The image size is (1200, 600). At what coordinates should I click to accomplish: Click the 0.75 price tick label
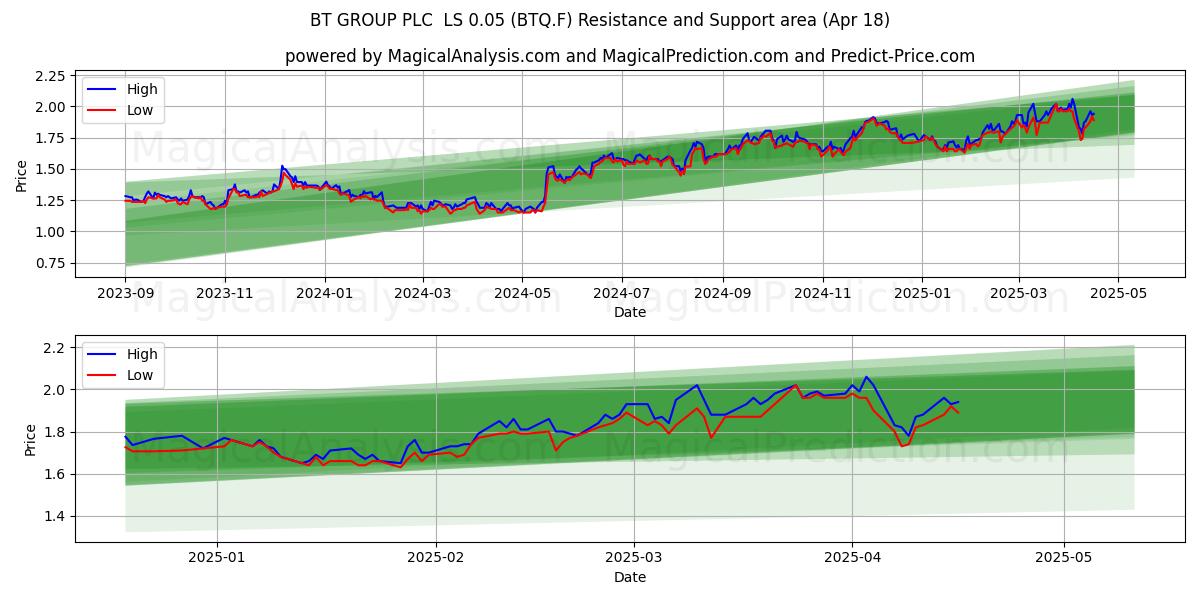coord(50,263)
